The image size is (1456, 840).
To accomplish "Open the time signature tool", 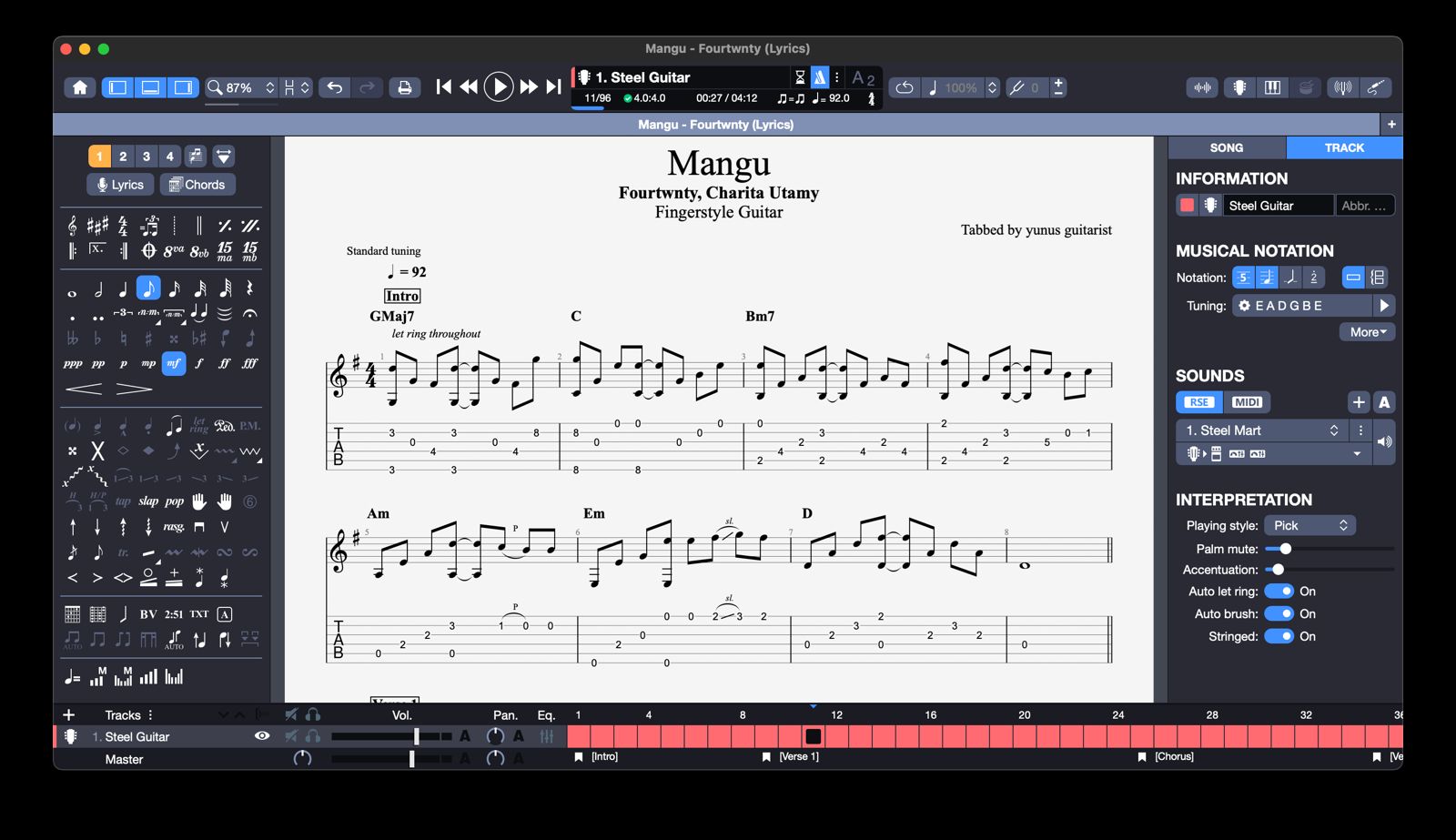I will point(123,225).
